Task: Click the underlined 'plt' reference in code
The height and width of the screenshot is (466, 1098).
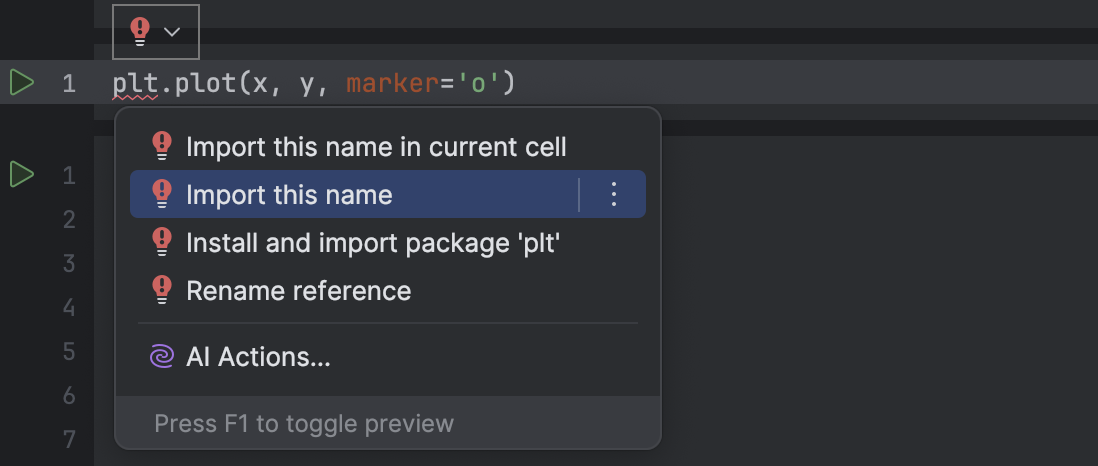Action: coord(134,83)
